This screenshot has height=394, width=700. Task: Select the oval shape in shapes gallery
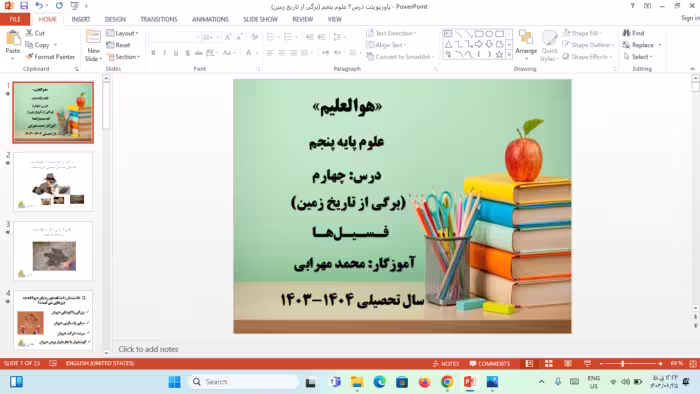[x=489, y=34]
